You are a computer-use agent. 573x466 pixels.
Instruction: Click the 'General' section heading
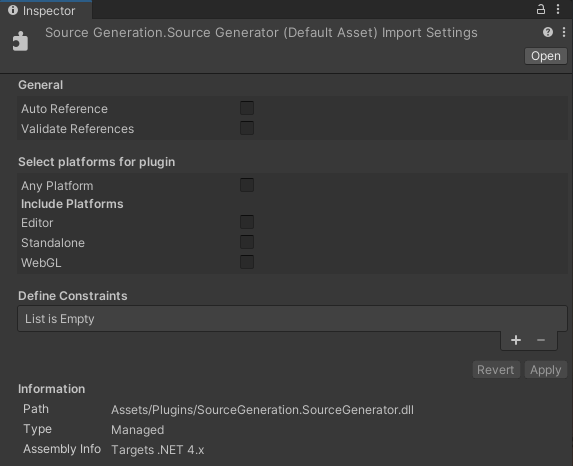pos(41,85)
